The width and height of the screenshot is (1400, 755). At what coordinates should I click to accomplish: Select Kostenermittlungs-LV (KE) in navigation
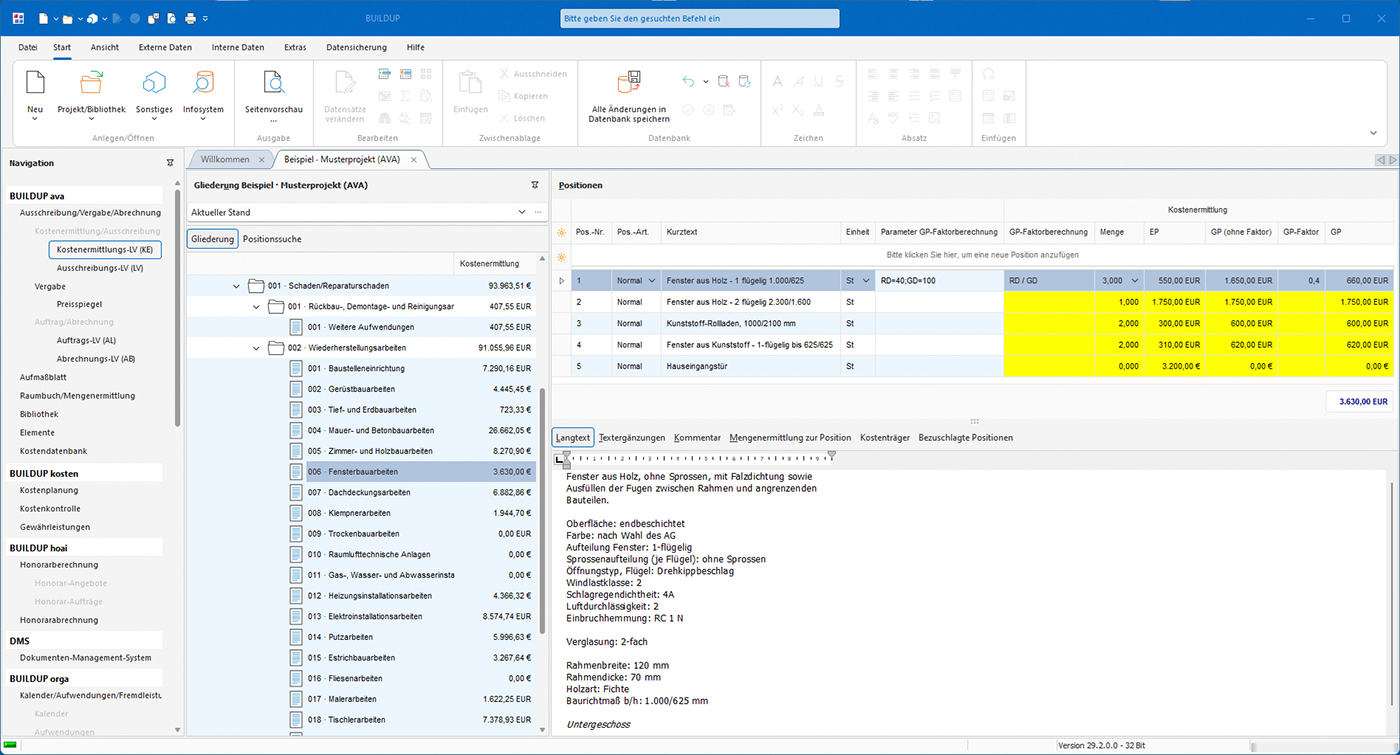pos(105,249)
